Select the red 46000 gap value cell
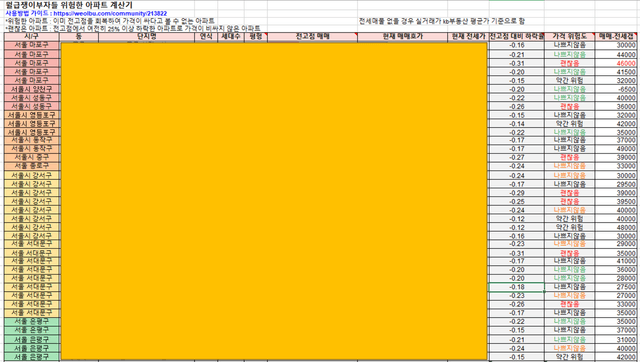 click(x=616, y=63)
